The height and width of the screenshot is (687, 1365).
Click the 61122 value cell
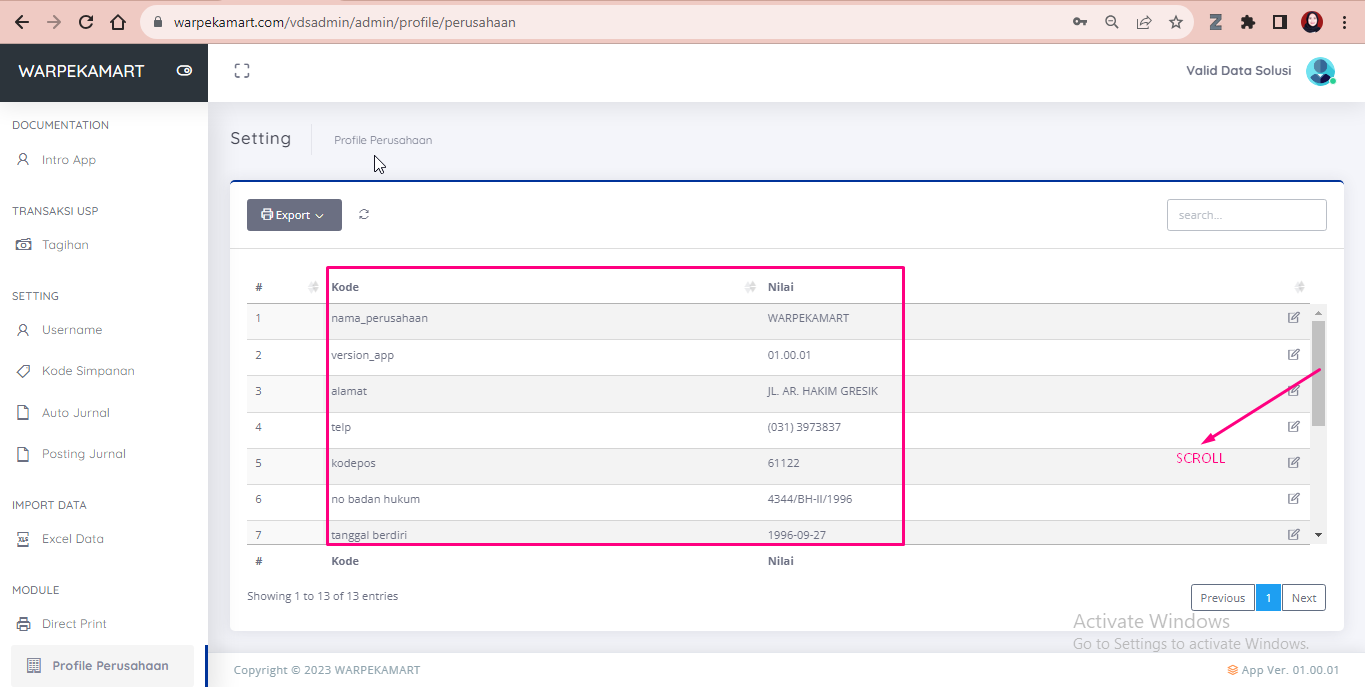pyautogui.click(x=783, y=463)
